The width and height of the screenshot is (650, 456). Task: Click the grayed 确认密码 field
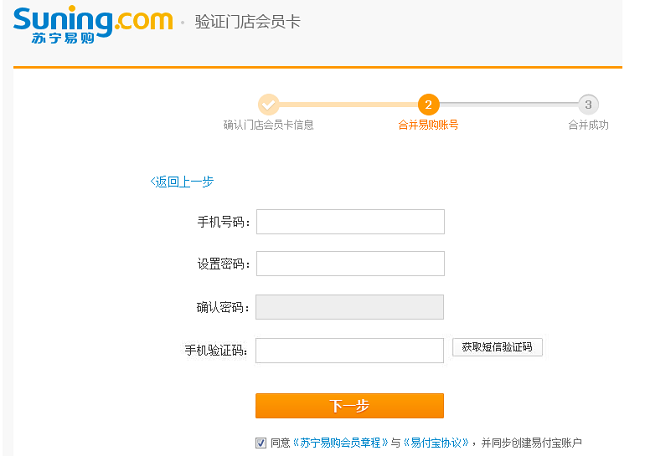(349, 307)
